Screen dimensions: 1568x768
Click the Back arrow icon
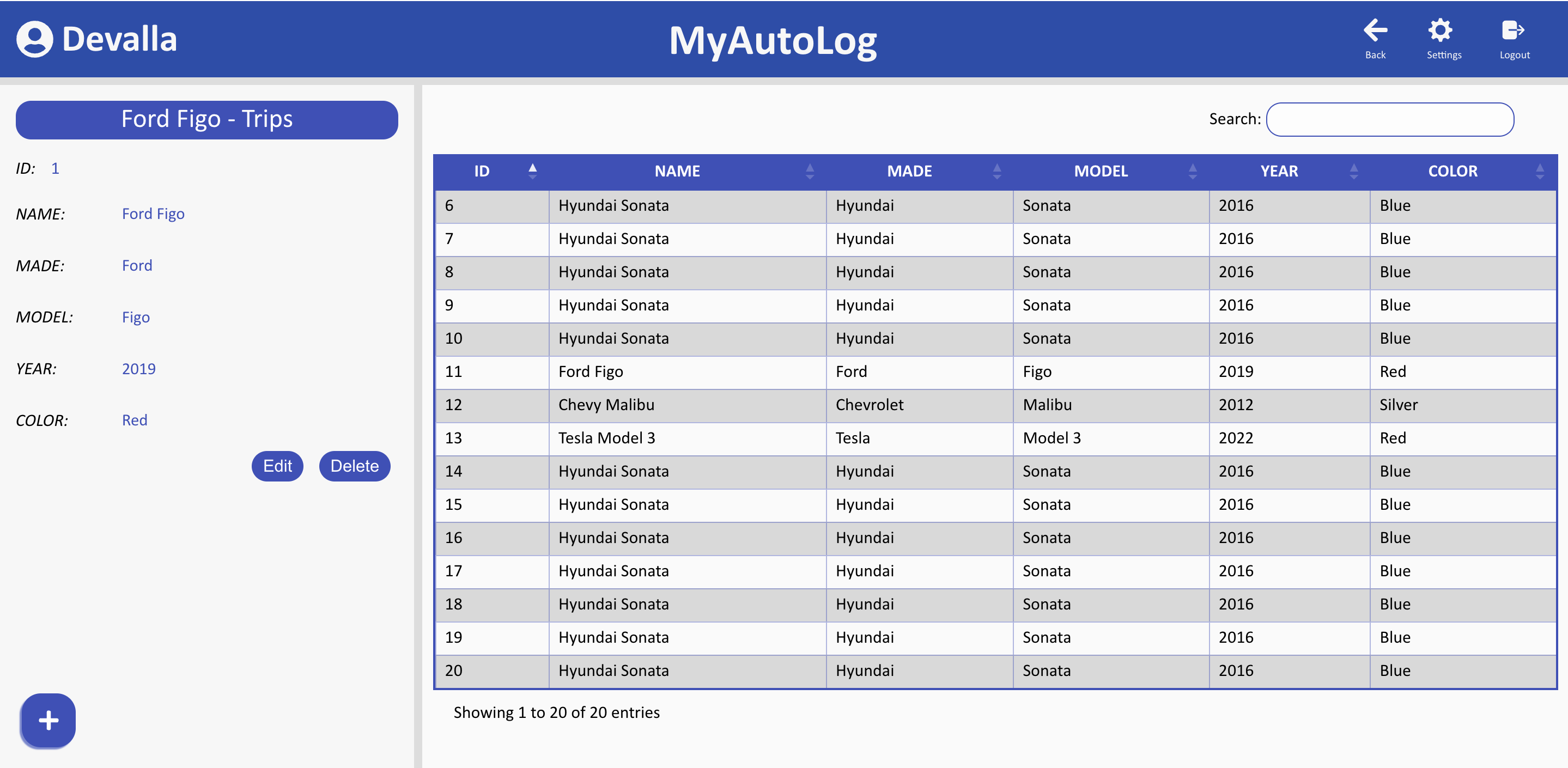[x=1375, y=31]
